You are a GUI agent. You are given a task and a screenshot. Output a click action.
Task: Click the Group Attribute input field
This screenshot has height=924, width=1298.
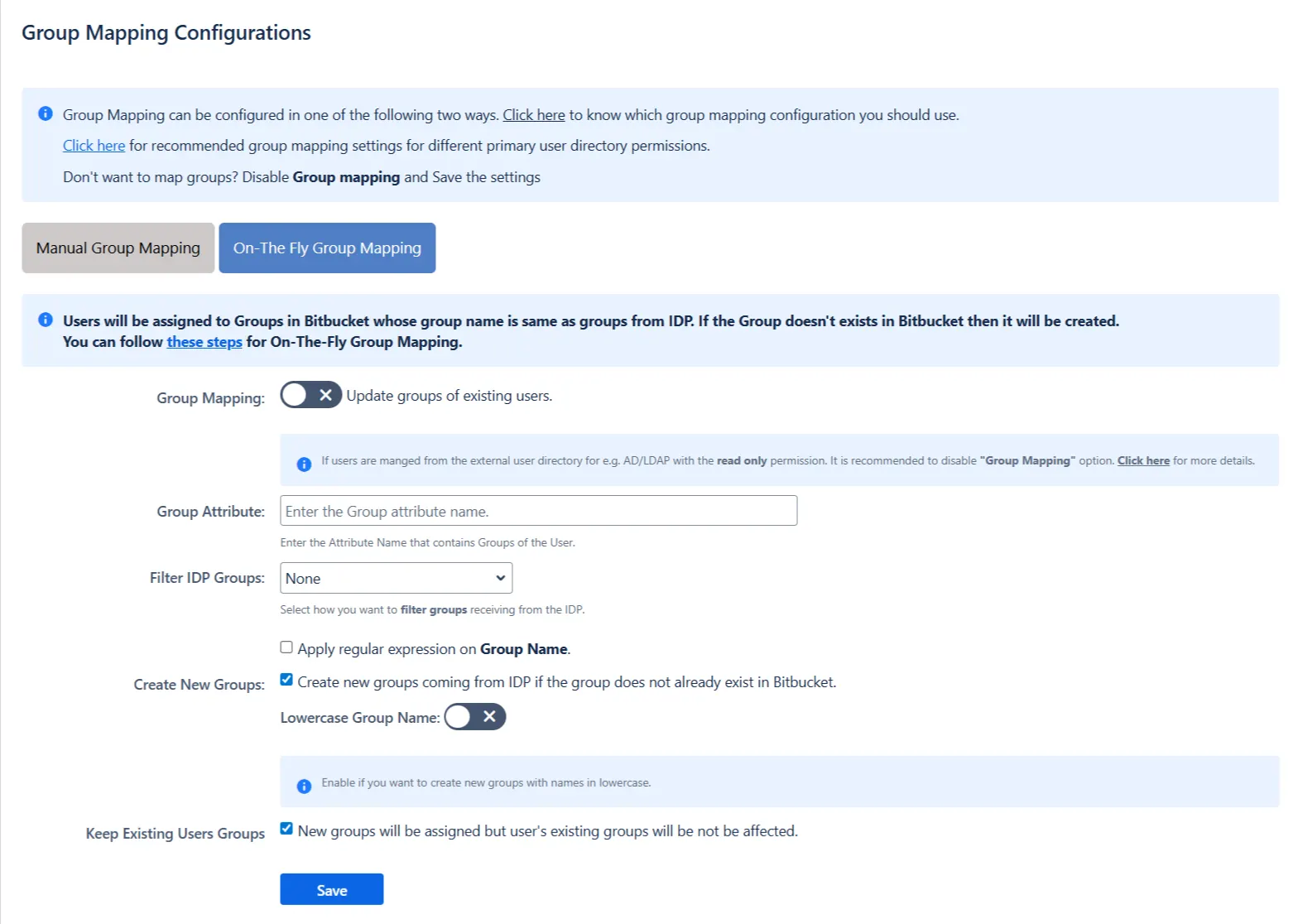coord(538,511)
